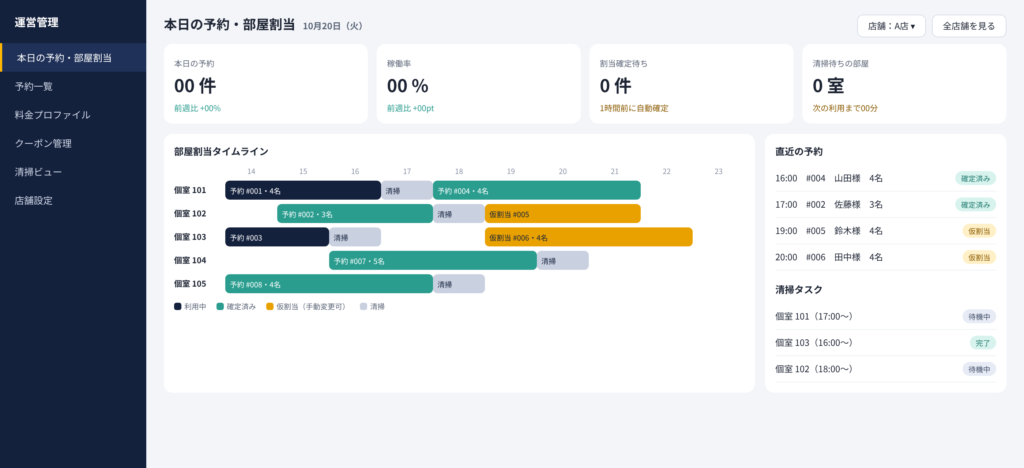The height and width of the screenshot is (468, 1024).
Task: Click the 予約 #002・3名 timeline bar
Action: click(x=355, y=214)
